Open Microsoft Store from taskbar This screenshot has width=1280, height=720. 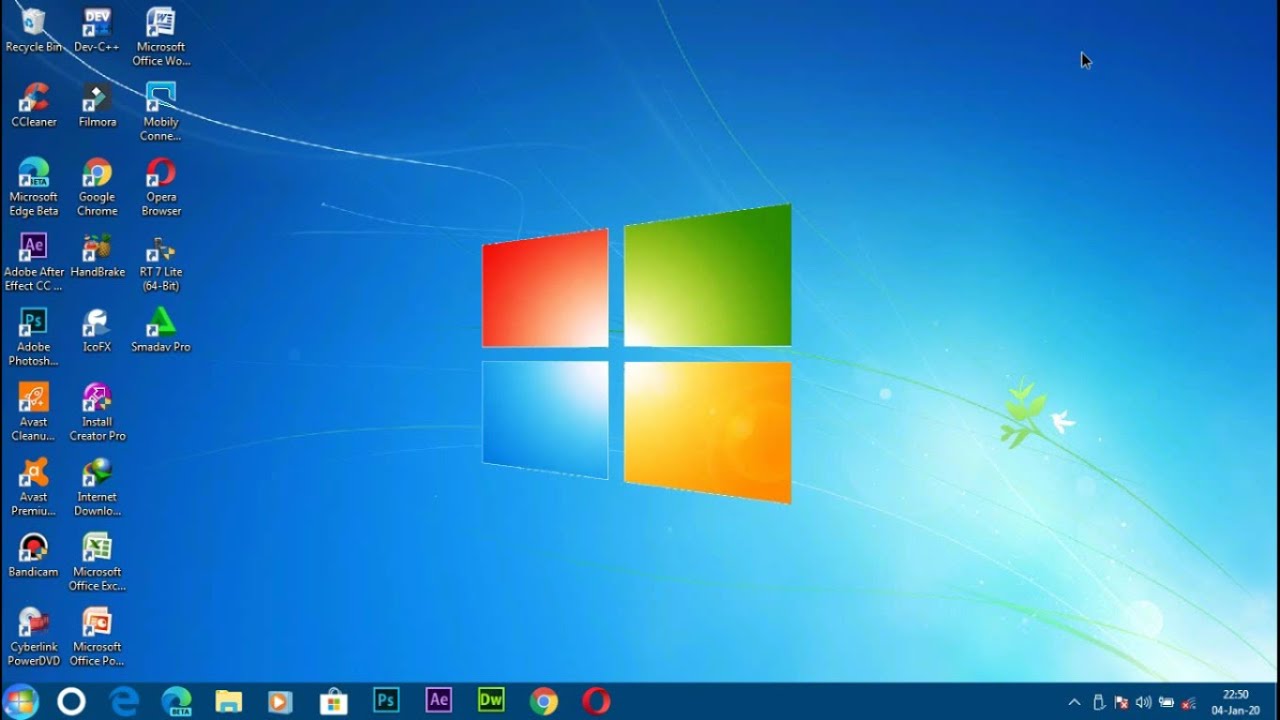coord(333,701)
